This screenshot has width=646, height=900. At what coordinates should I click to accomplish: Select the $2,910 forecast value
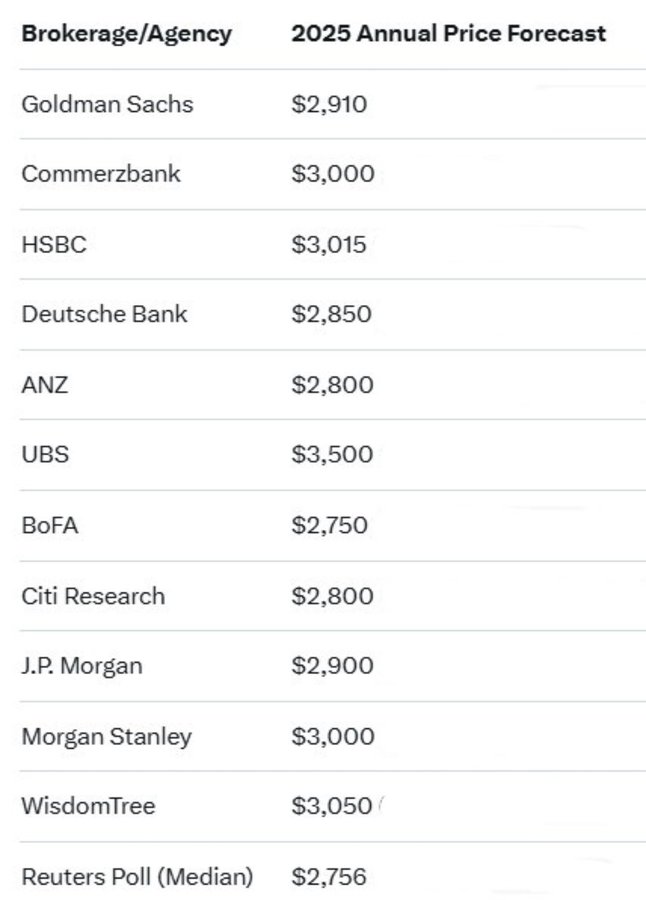tap(329, 104)
